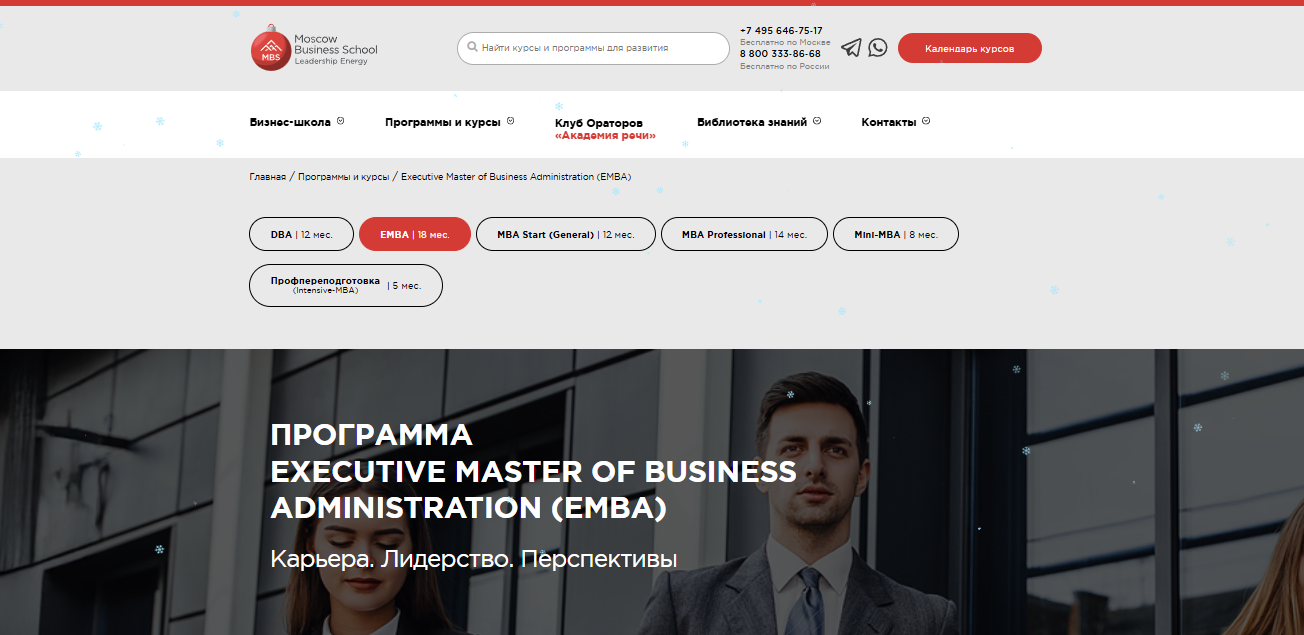Open the Календарь курсов button

tap(970, 48)
